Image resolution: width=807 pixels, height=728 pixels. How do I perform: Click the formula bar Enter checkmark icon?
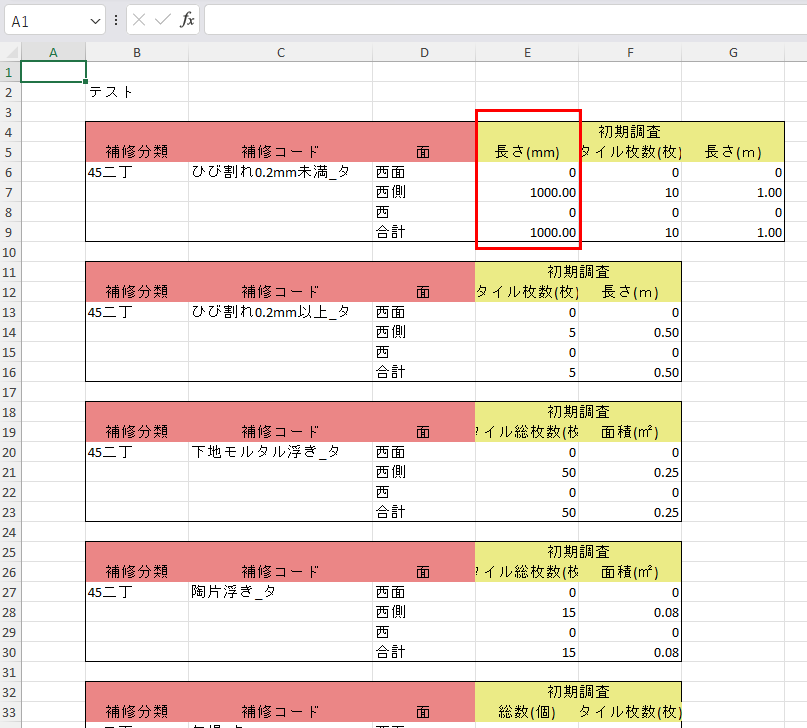pos(163,20)
